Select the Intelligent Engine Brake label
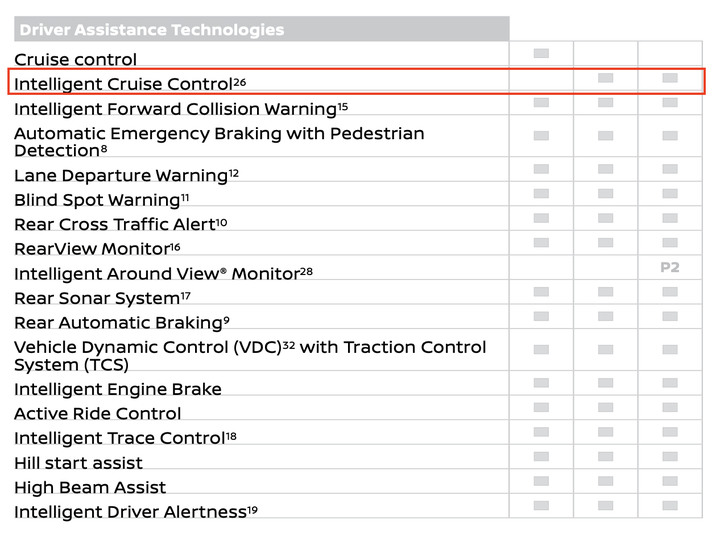 coord(118,389)
